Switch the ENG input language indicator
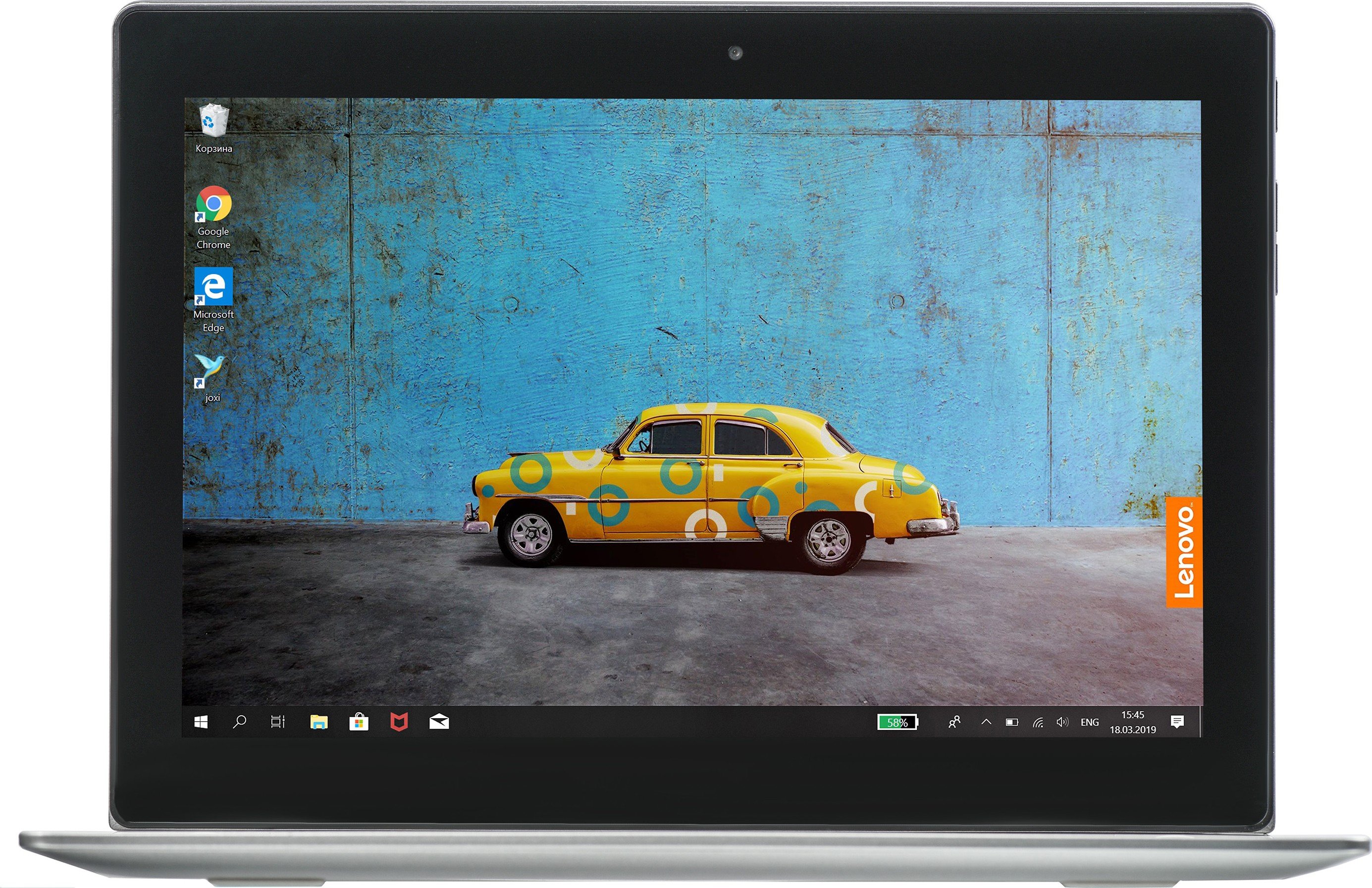 [x=1090, y=722]
